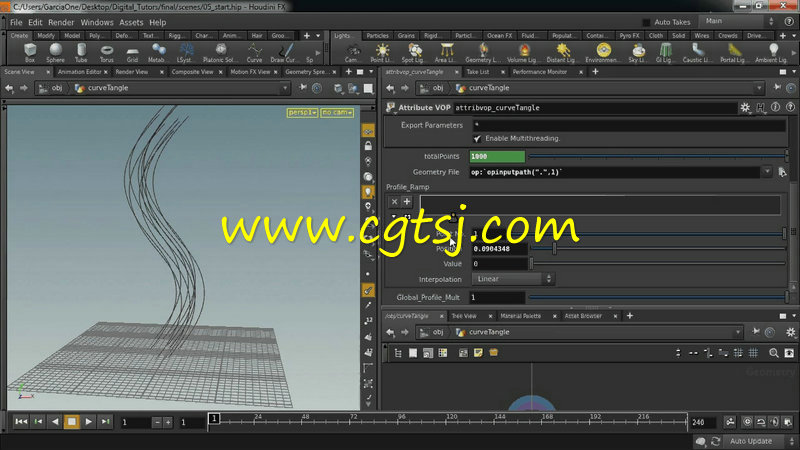Add a Geometry Light
The width and height of the screenshot is (800, 450).
coord(482,52)
